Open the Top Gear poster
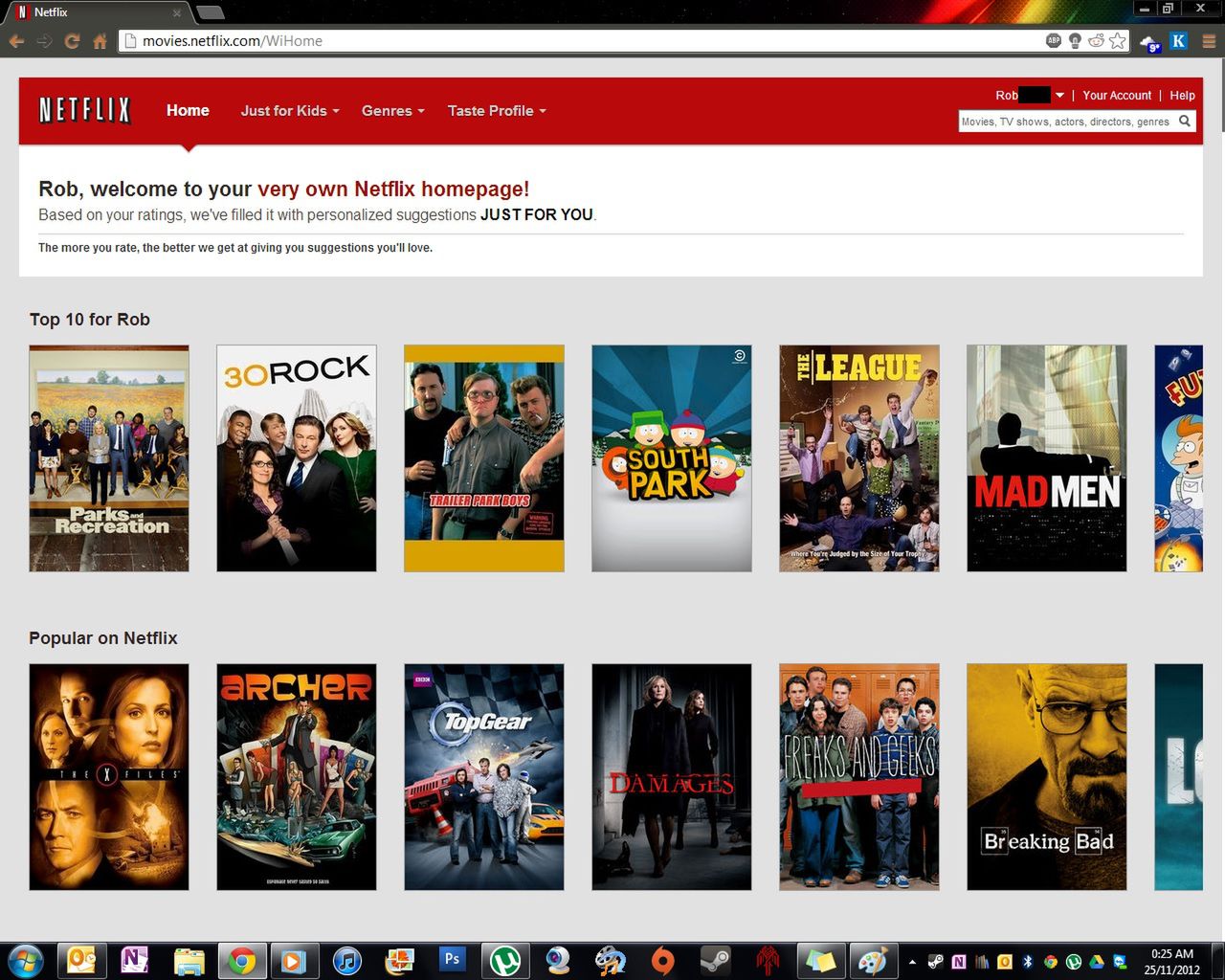The width and height of the screenshot is (1225, 980). (484, 777)
